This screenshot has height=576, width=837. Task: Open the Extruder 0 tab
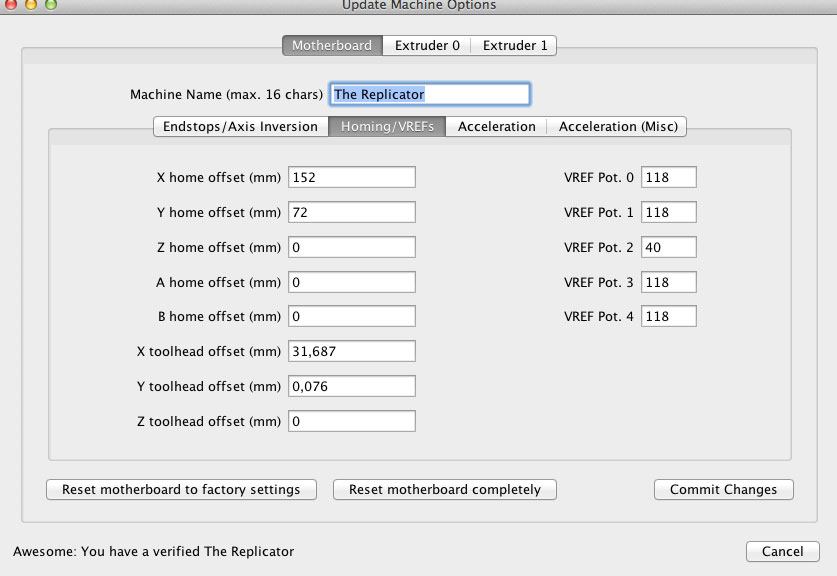click(427, 45)
